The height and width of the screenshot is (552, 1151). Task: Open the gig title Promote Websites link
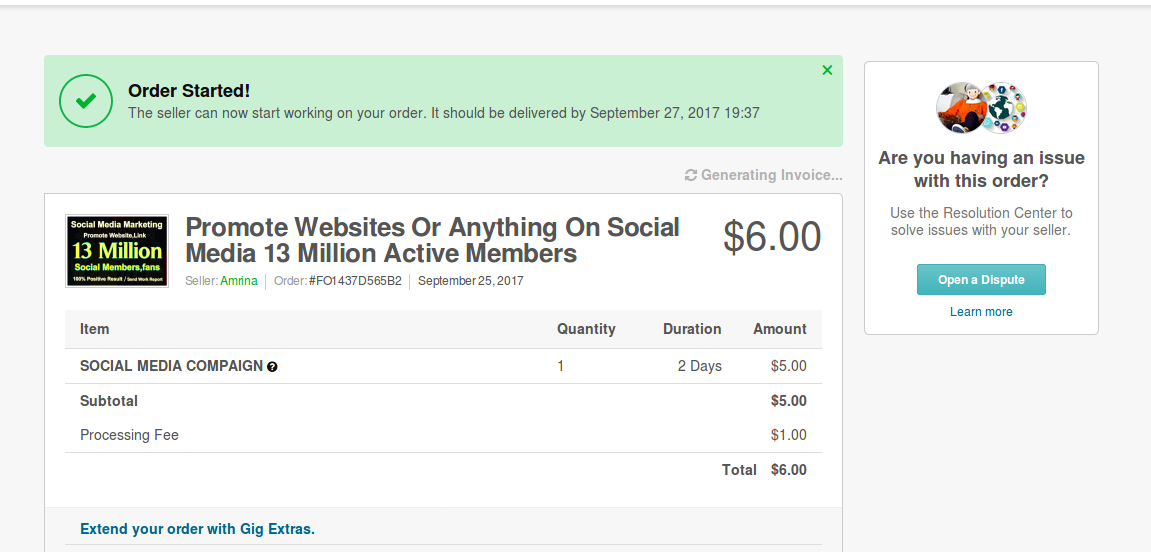pos(432,240)
